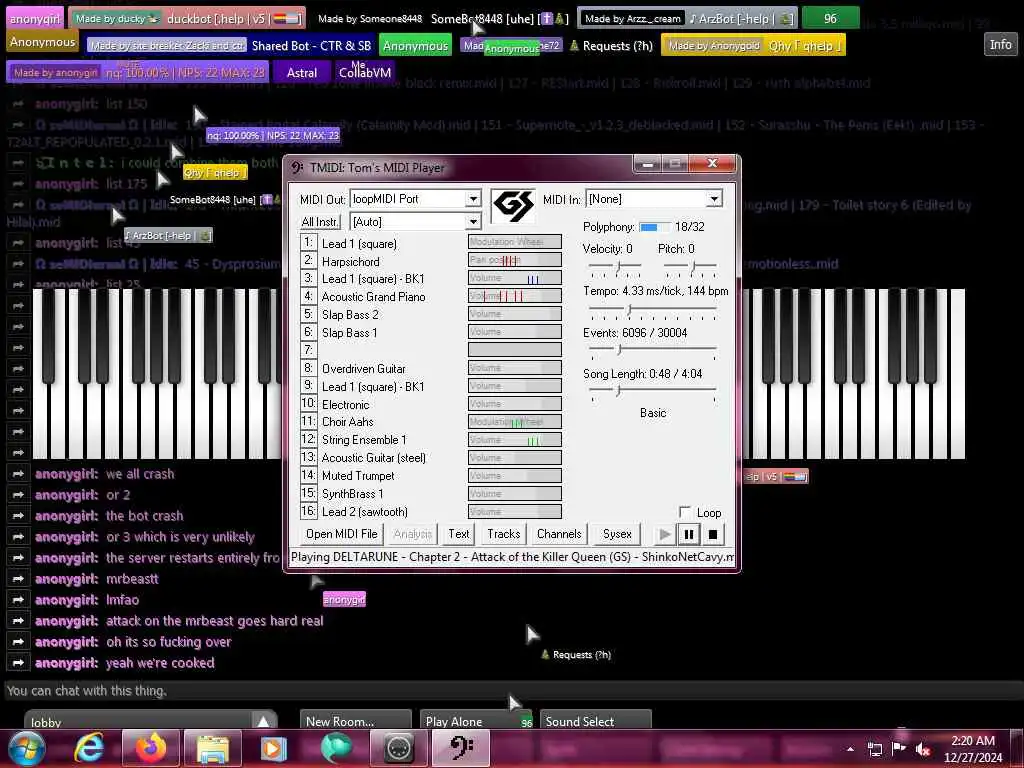Expand the lobby room selector
This screenshot has height=768, width=1024.
pyautogui.click(x=263, y=722)
